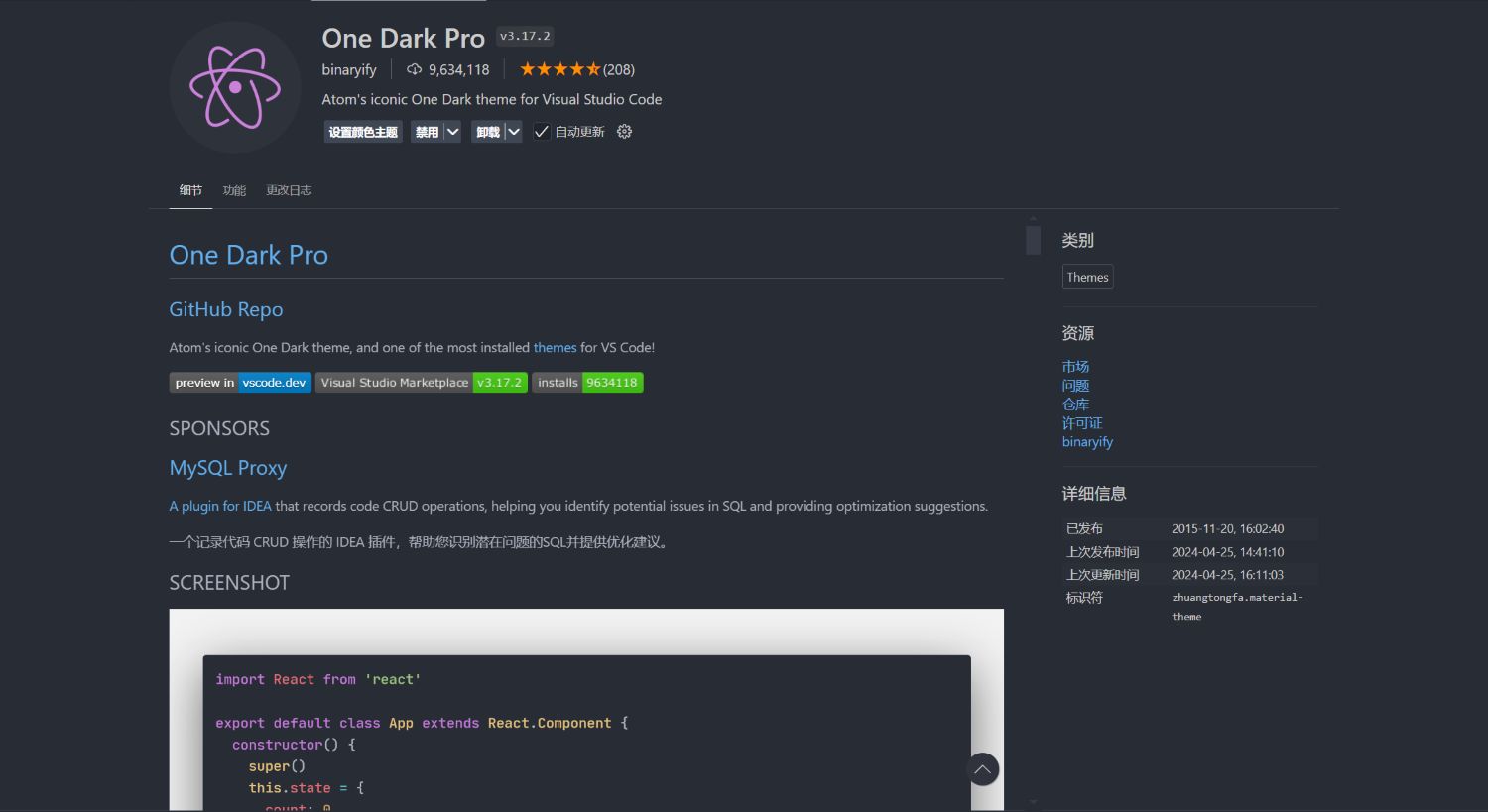The image size is (1488, 812).
Task: Click the download count cloud icon
Action: 415,69
